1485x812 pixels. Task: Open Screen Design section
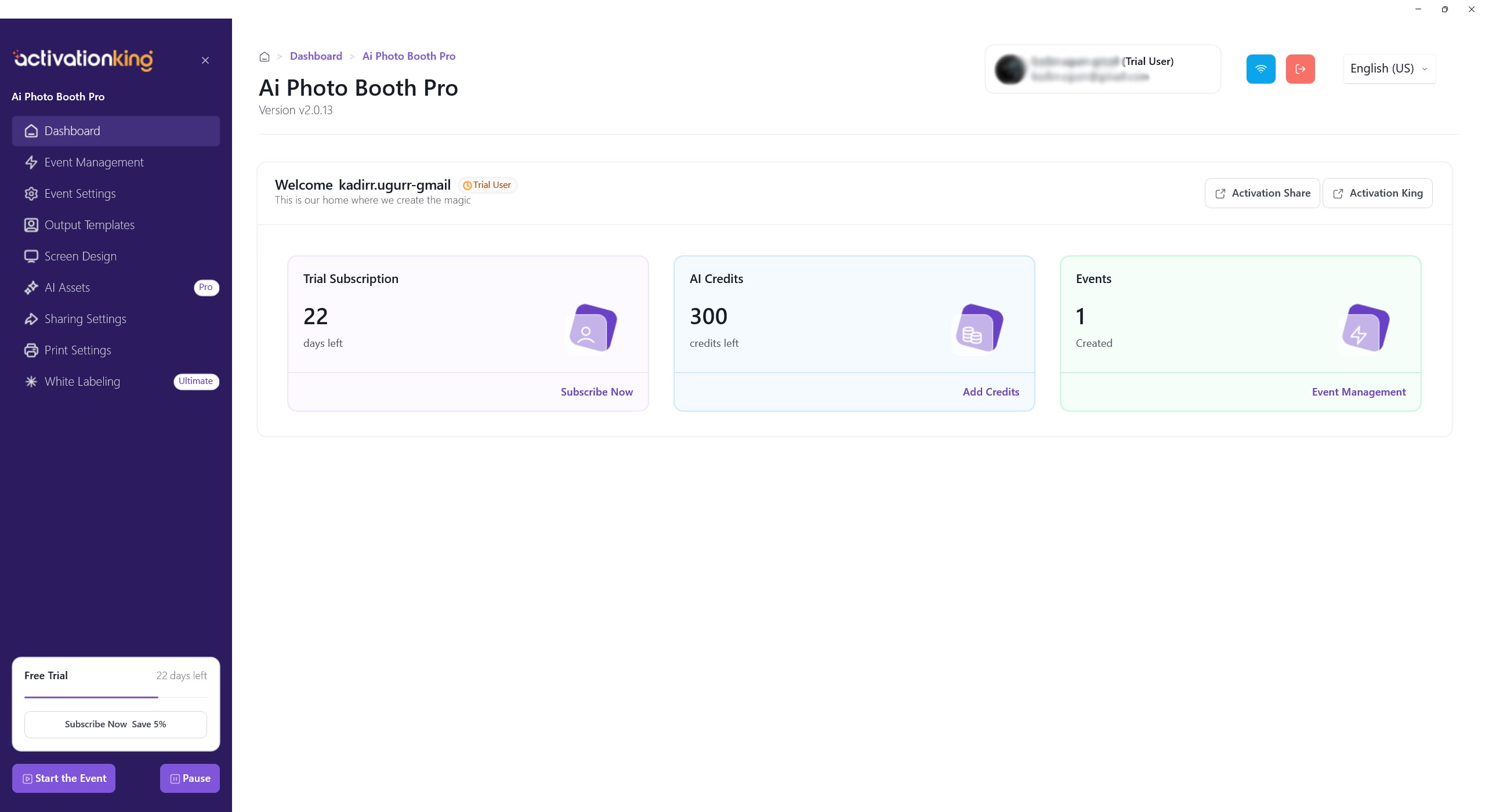pyautogui.click(x=80, y=256)
